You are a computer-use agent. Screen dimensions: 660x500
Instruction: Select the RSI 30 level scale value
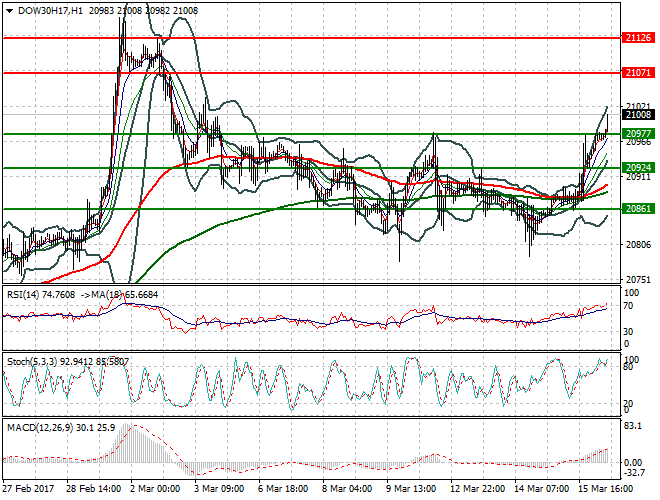[x=628, y=332]
